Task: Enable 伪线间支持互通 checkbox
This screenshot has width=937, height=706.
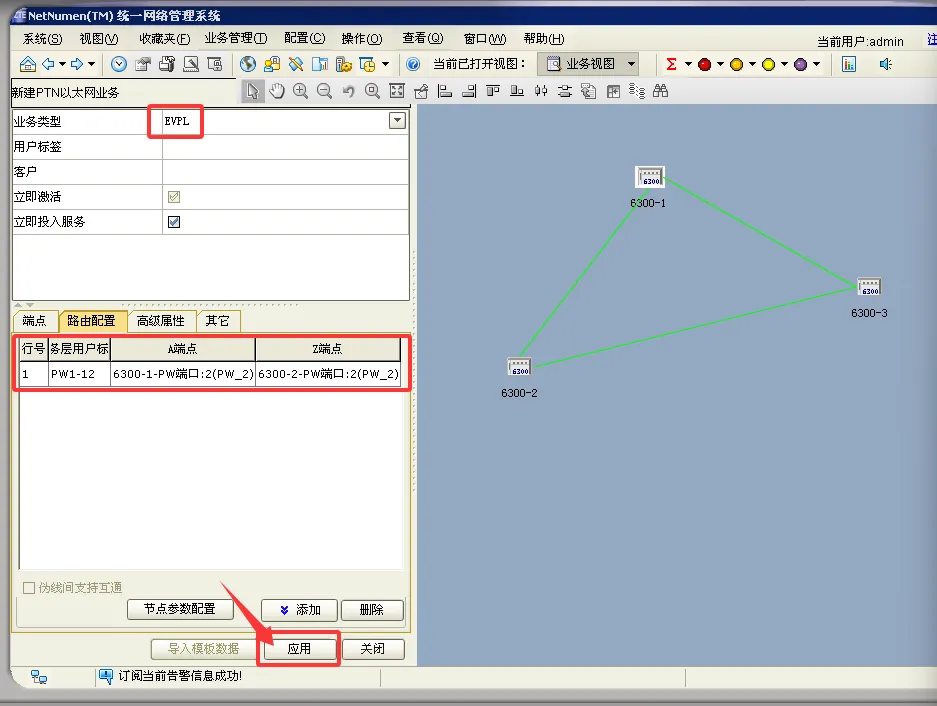Action: tap(29, 588)
